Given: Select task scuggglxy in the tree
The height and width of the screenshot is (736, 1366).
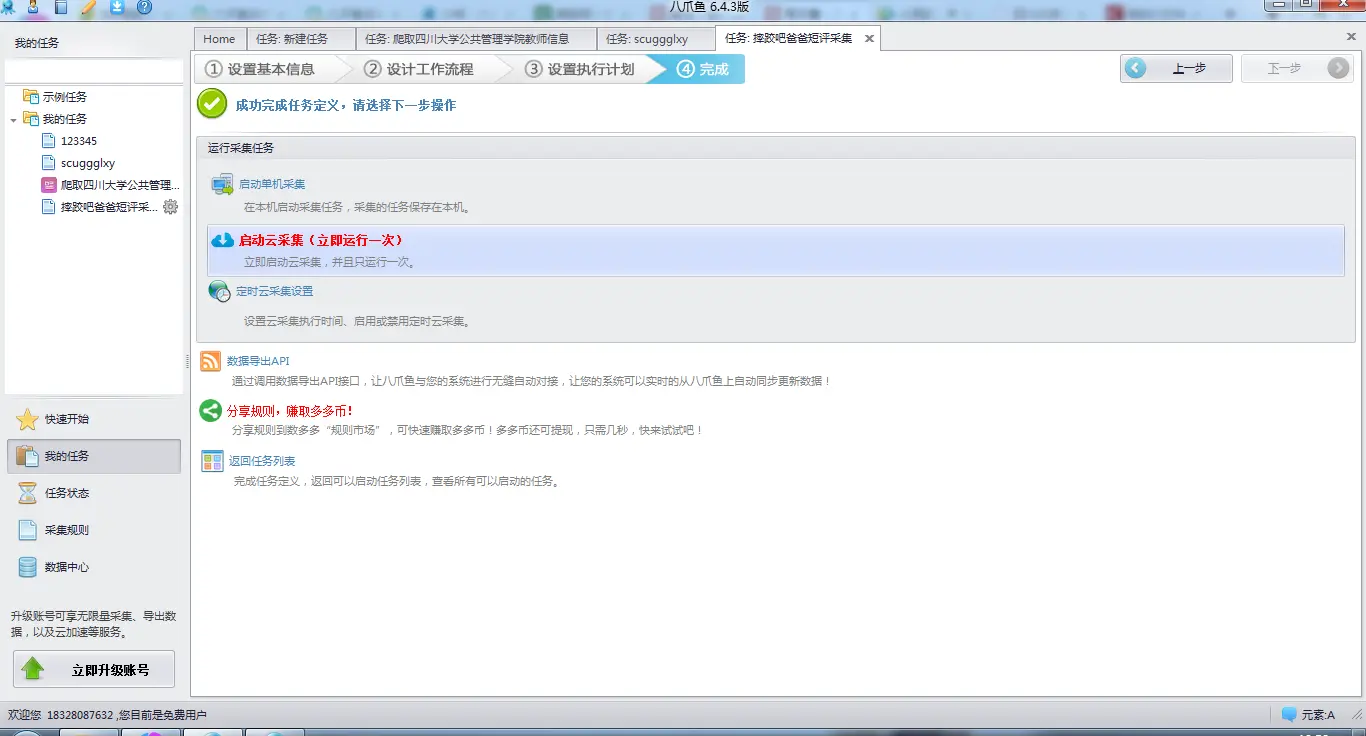Looking at the screenshot, I should click(78, 163).
